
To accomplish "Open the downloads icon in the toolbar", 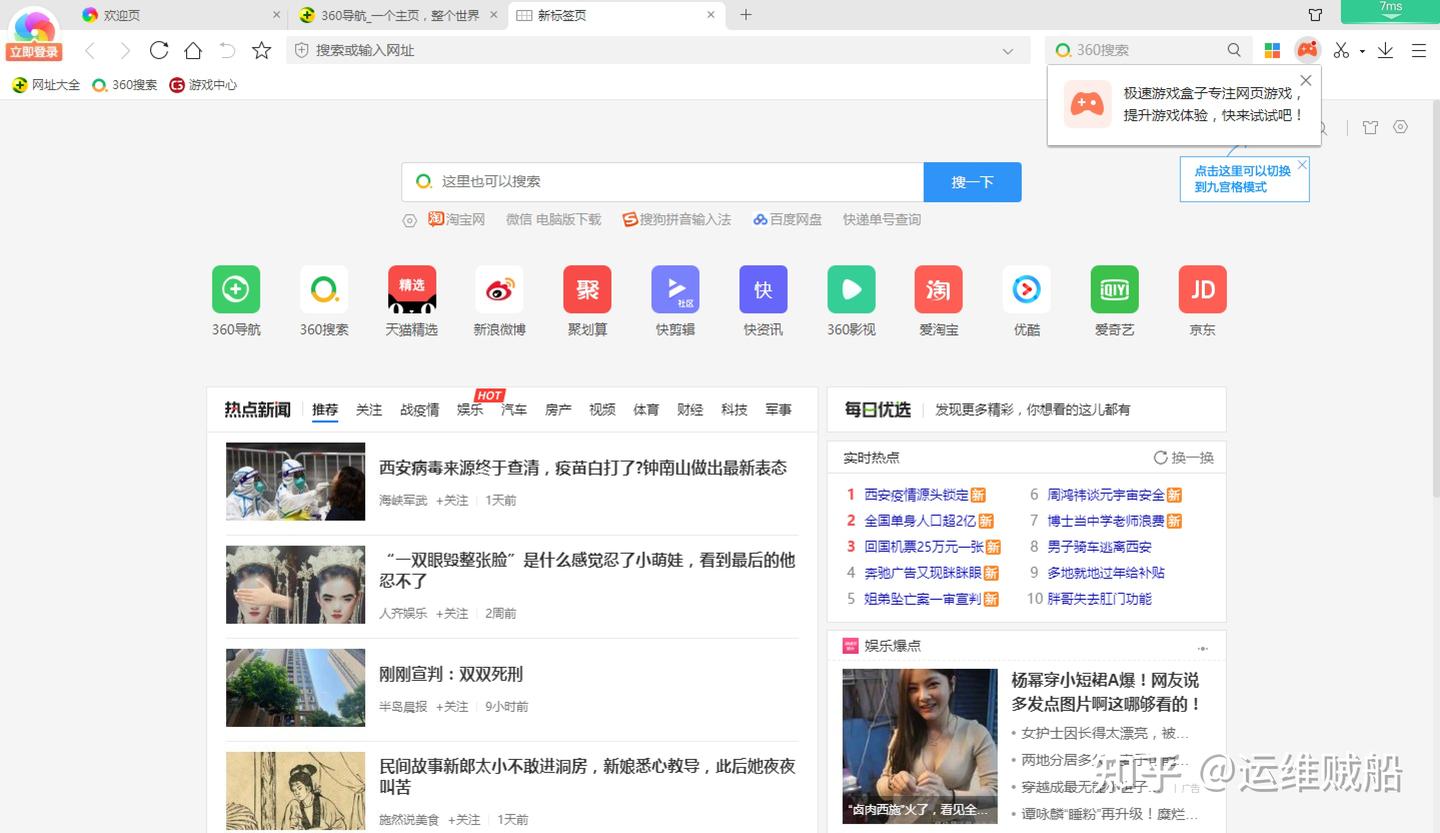I will (x=1385, y=50).
